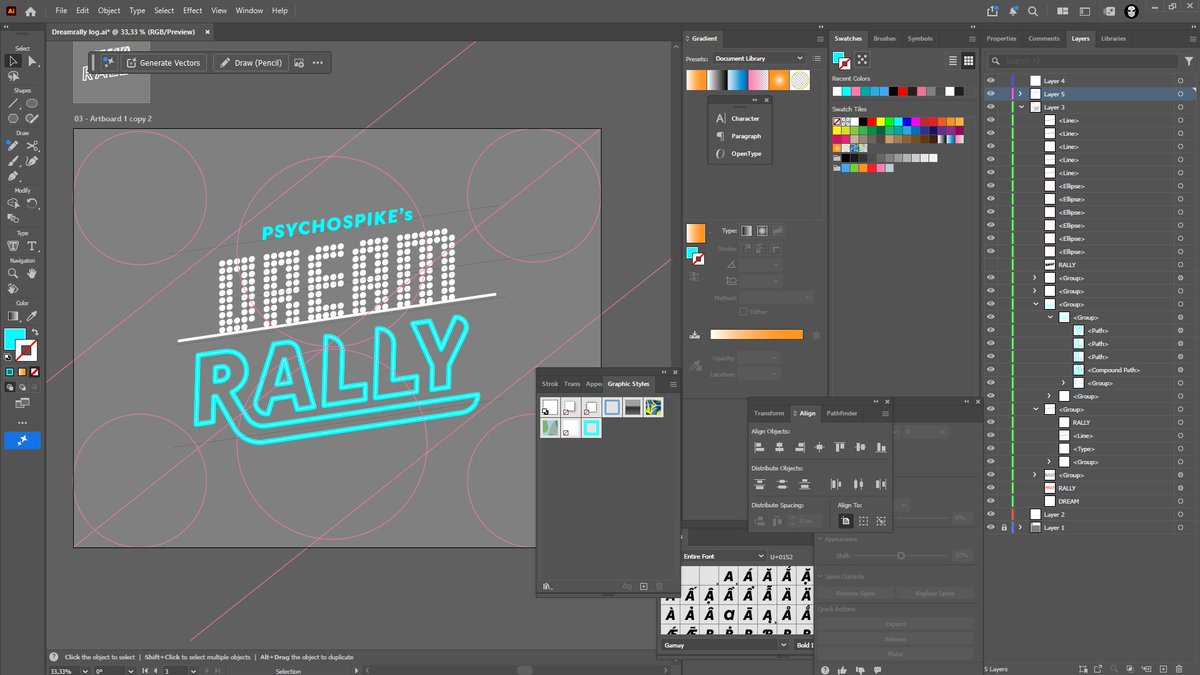
Task: Click New Graphic Style plus icon
Action: pos(644,586)
